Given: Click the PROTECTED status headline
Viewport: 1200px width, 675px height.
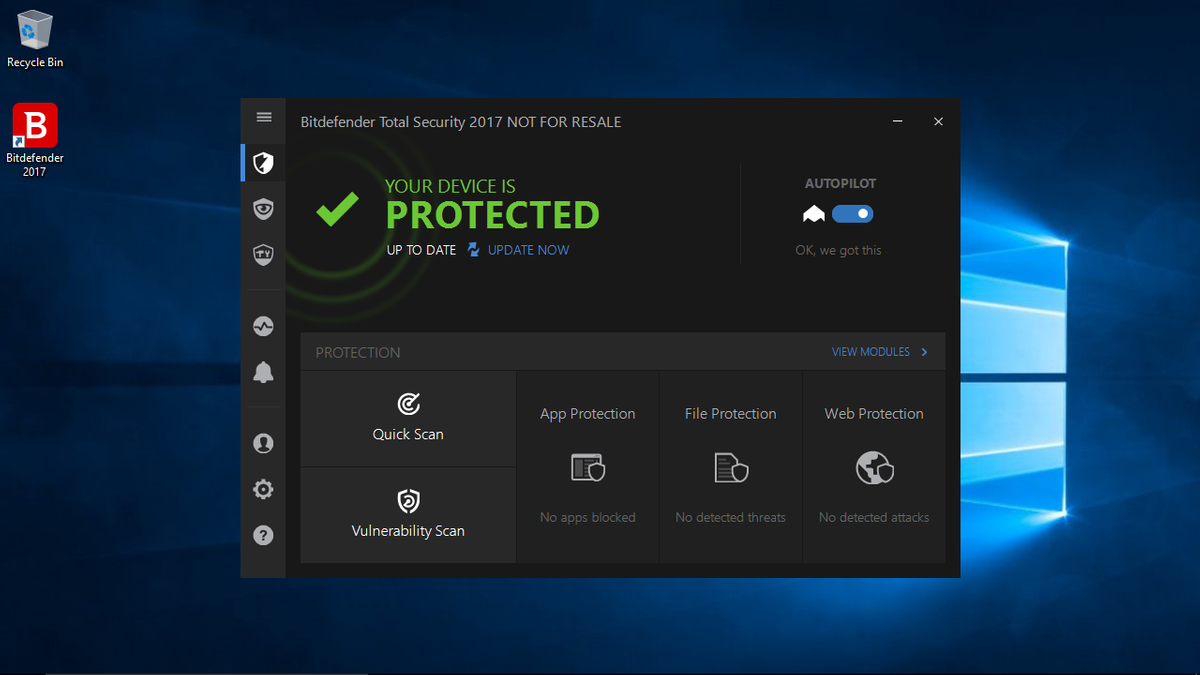Looking at the screenshot, I should point(493,215).
